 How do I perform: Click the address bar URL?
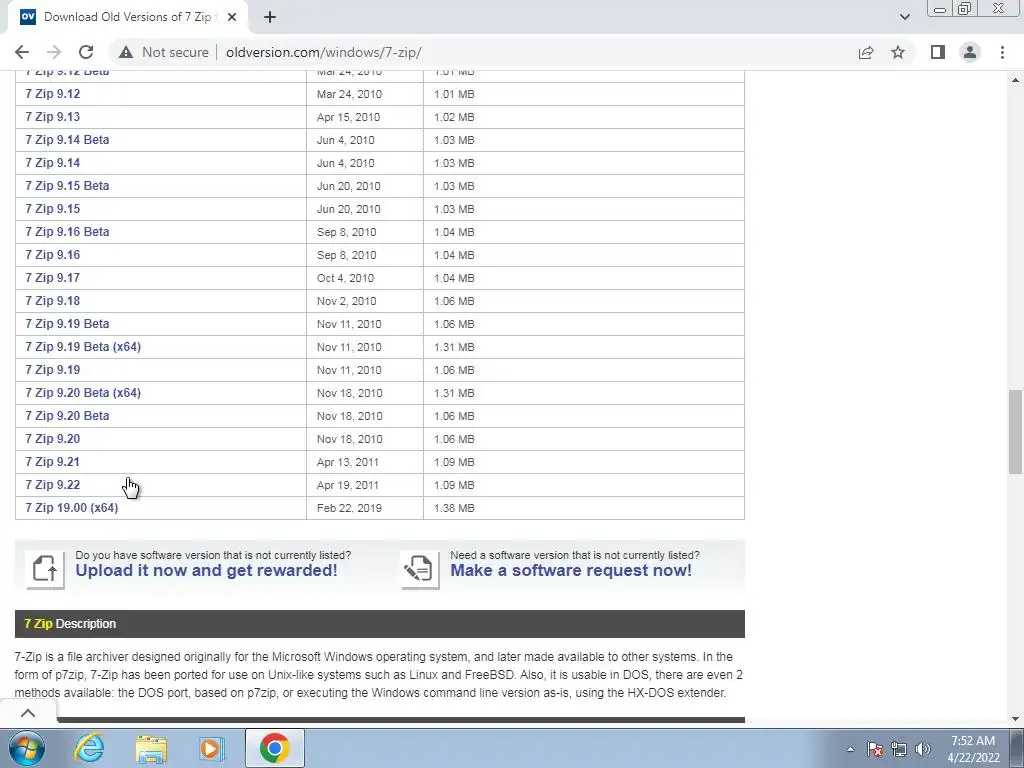click(323, 52)
